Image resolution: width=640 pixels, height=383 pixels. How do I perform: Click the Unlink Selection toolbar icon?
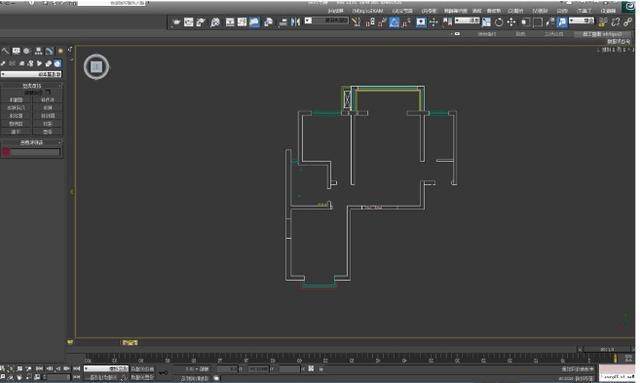pos(616,22)
